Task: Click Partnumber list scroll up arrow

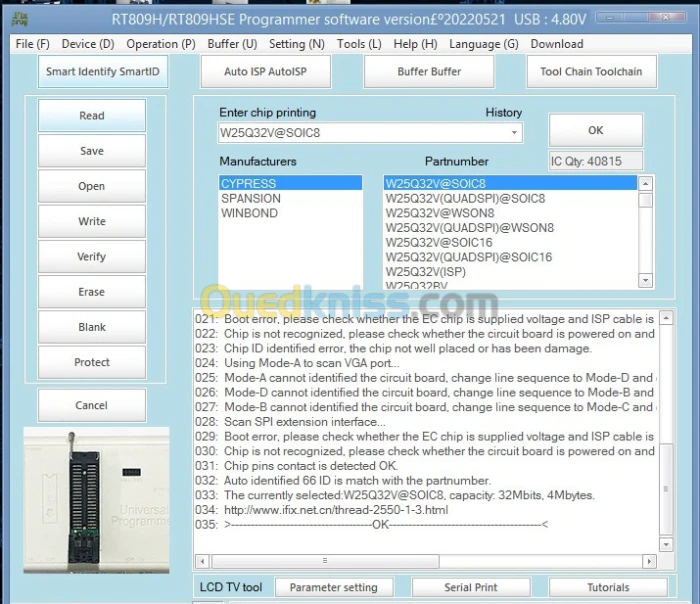Action: click(646, 183)
